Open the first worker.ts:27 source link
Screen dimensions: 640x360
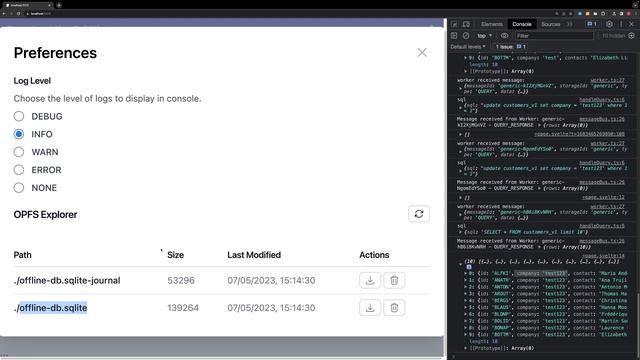tap(607, 80)
